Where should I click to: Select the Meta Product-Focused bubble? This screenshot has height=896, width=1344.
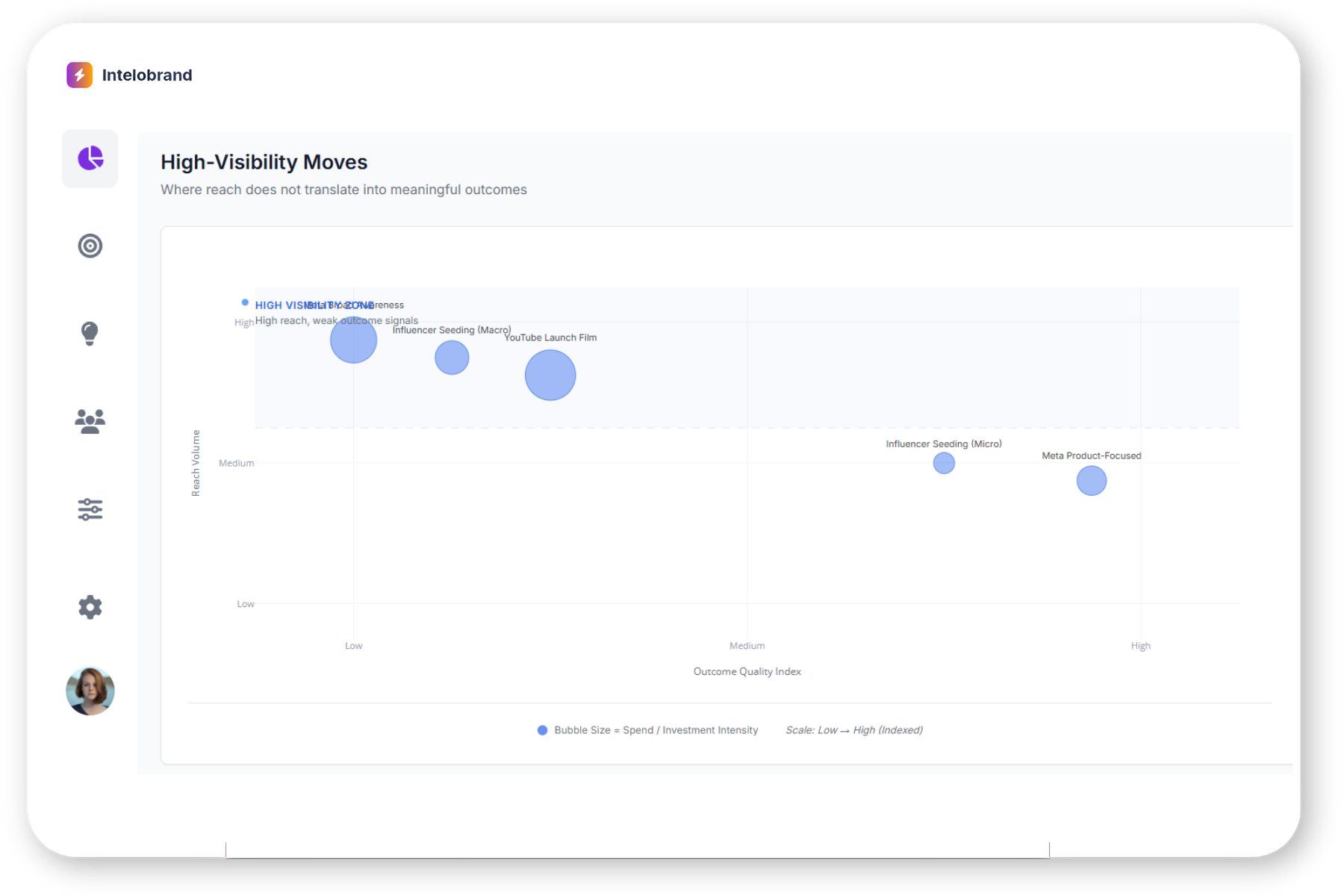[1091, 481]
